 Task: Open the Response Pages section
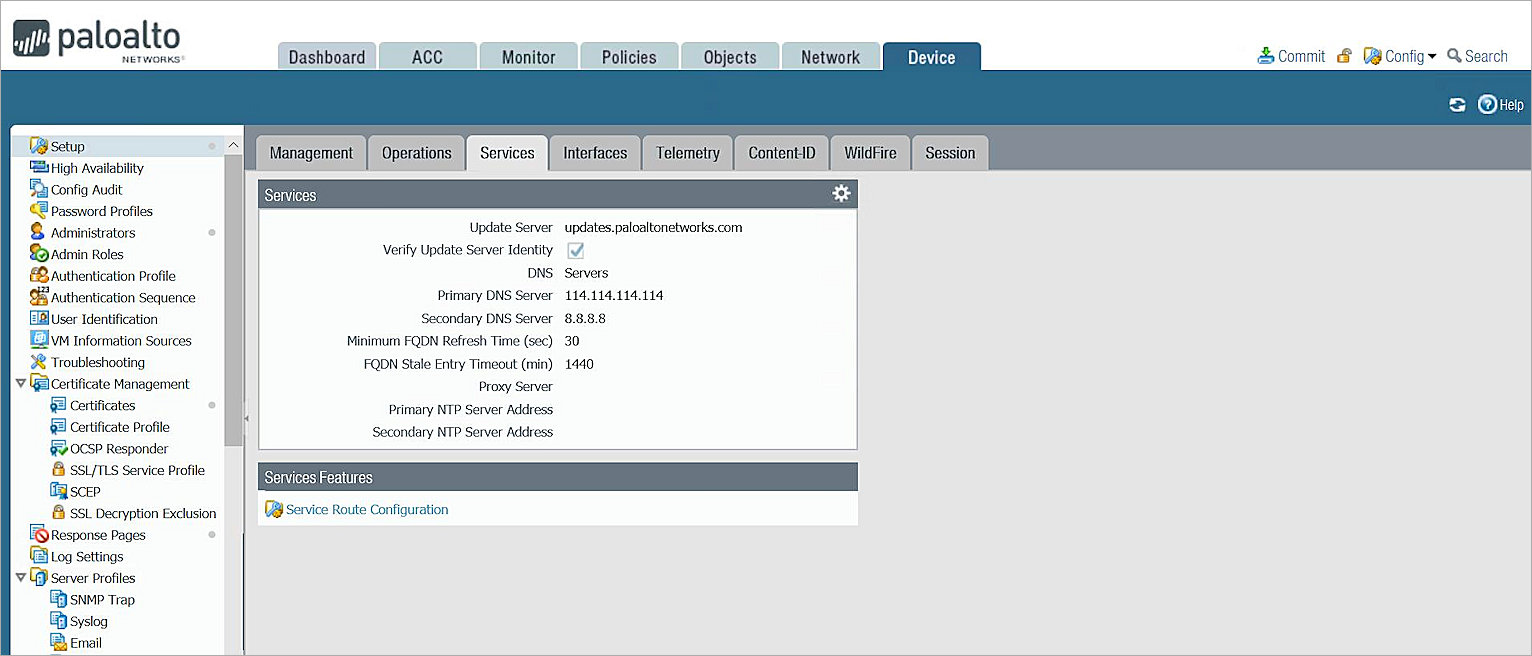99,535
